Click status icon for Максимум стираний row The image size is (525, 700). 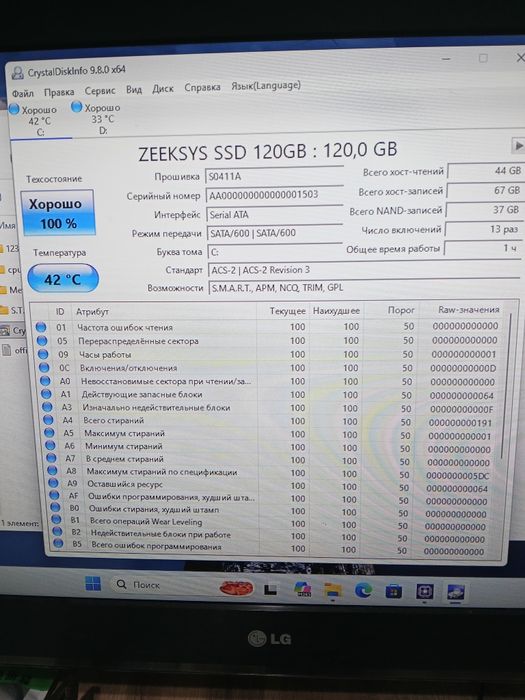click(x=49, y=433)
